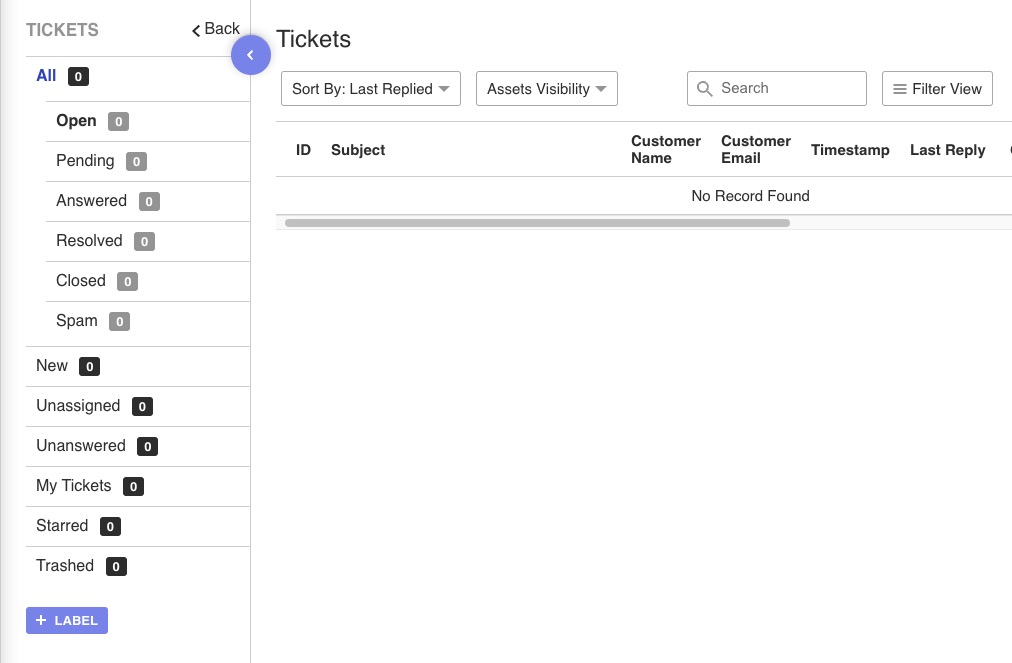Click the list icon beside Filter View
Viewport: 1012px width, 663px height.
(898, 88)
